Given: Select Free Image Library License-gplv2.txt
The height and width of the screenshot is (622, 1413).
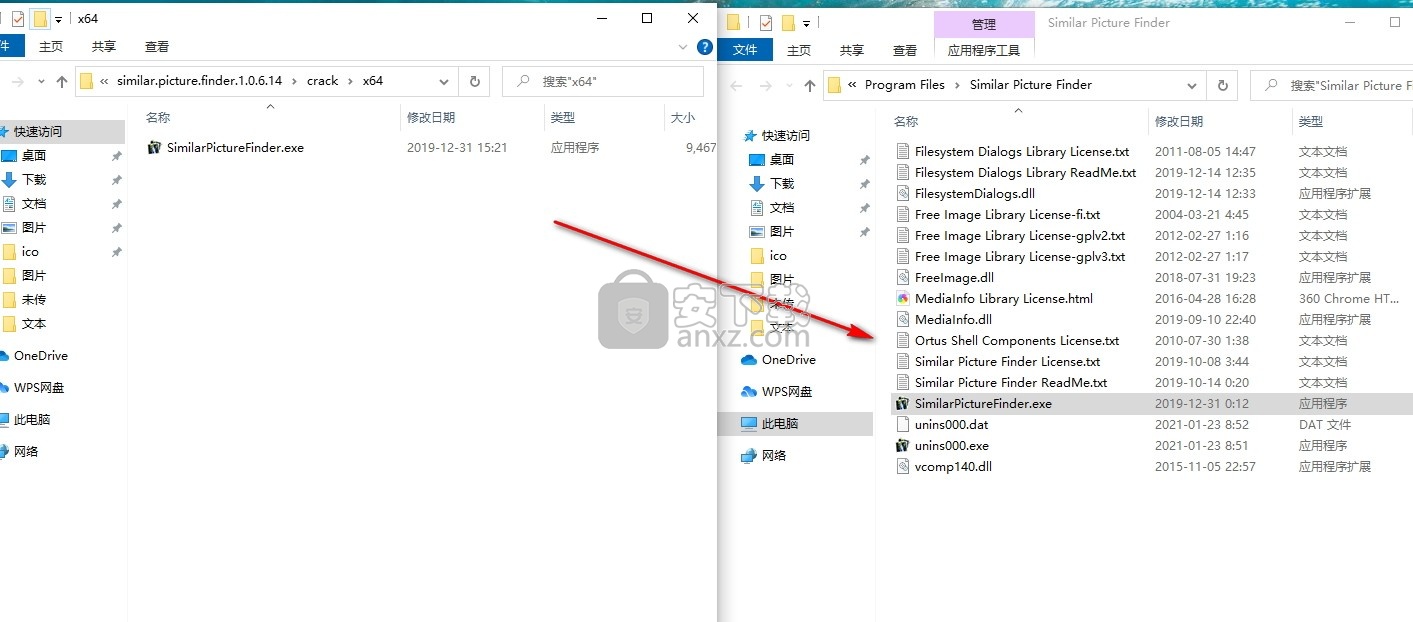Looking at the screenshot, I should point(1020,236).
